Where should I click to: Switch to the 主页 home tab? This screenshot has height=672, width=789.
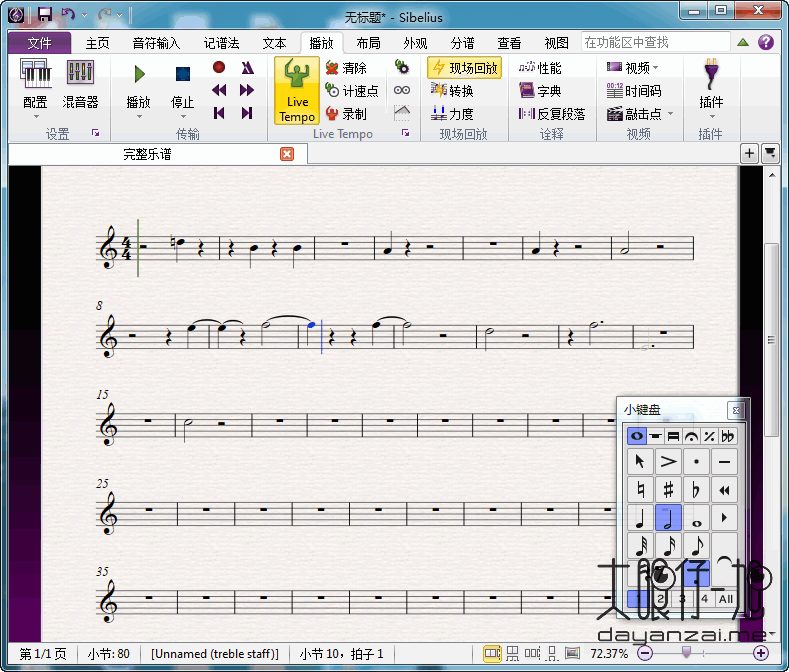pos(97,43)
